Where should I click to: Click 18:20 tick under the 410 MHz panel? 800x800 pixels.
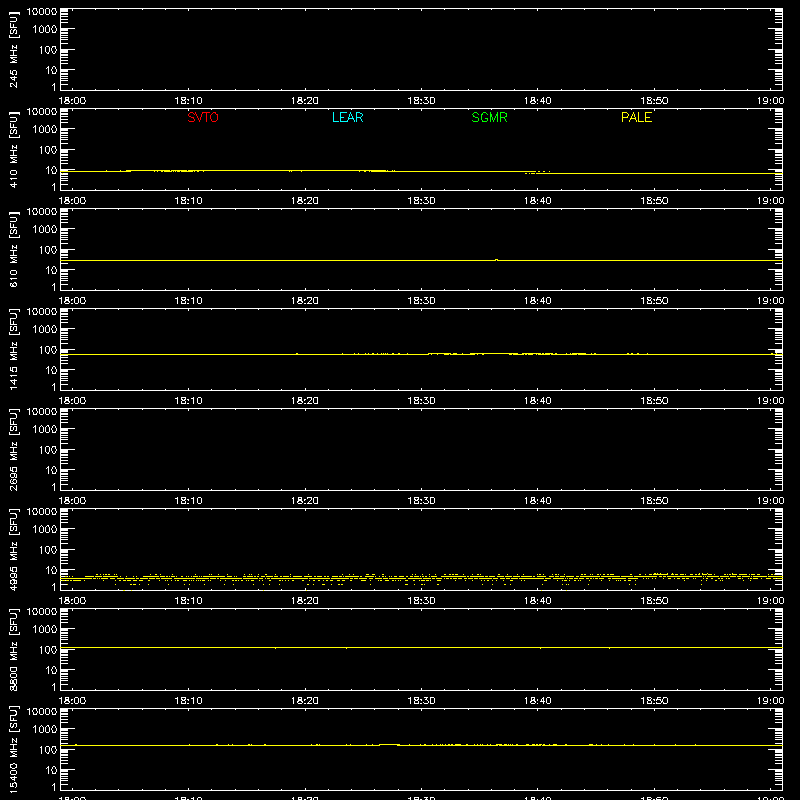point(305,201)
